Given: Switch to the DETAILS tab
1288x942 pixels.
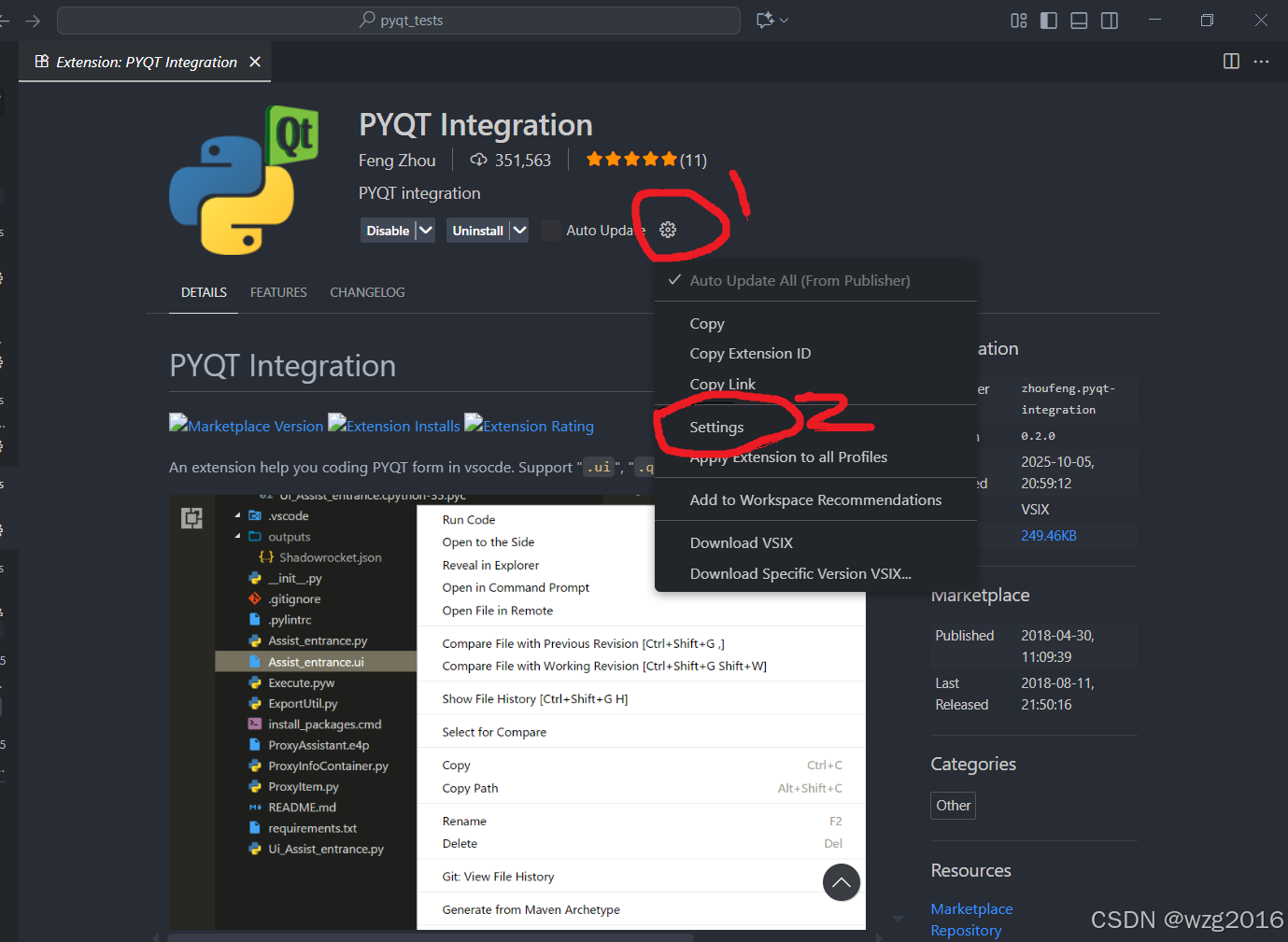Looking at the screenshot, I should pyautogui.click(x=204, y=292).
